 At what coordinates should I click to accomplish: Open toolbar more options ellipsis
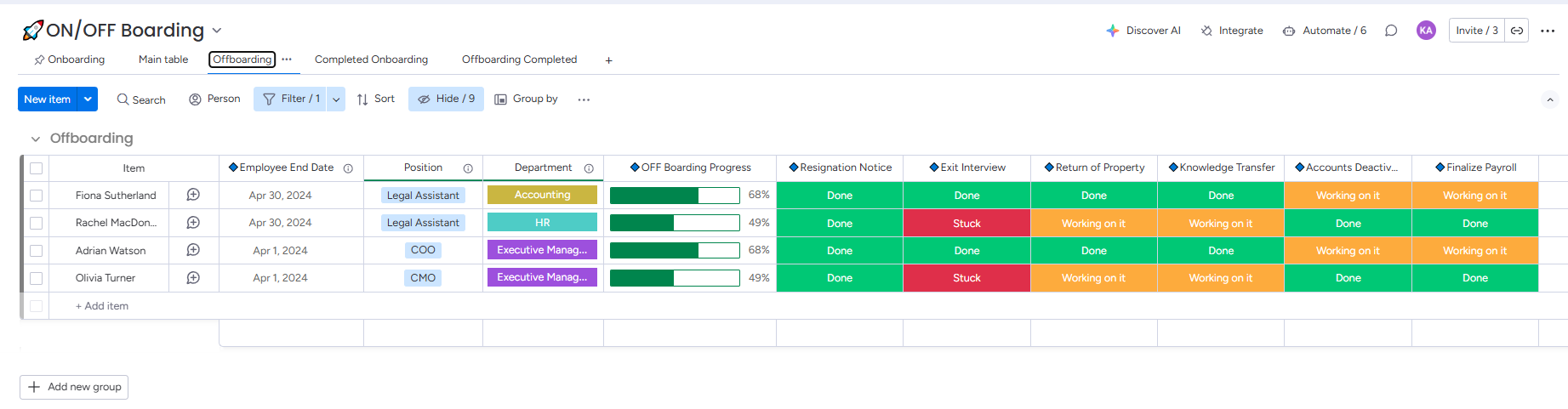[x=584, y=99]
